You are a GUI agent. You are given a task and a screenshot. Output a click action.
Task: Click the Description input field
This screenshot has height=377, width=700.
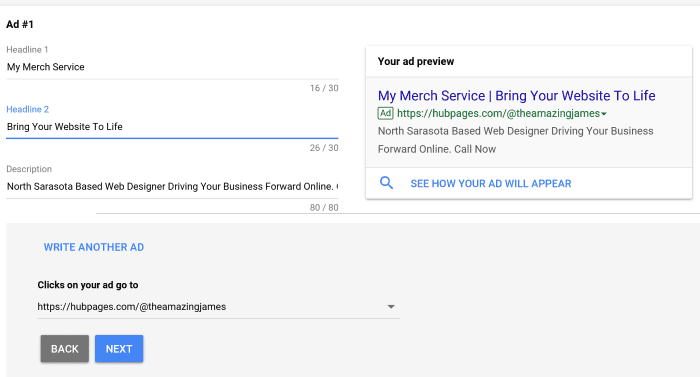point(172,187)
